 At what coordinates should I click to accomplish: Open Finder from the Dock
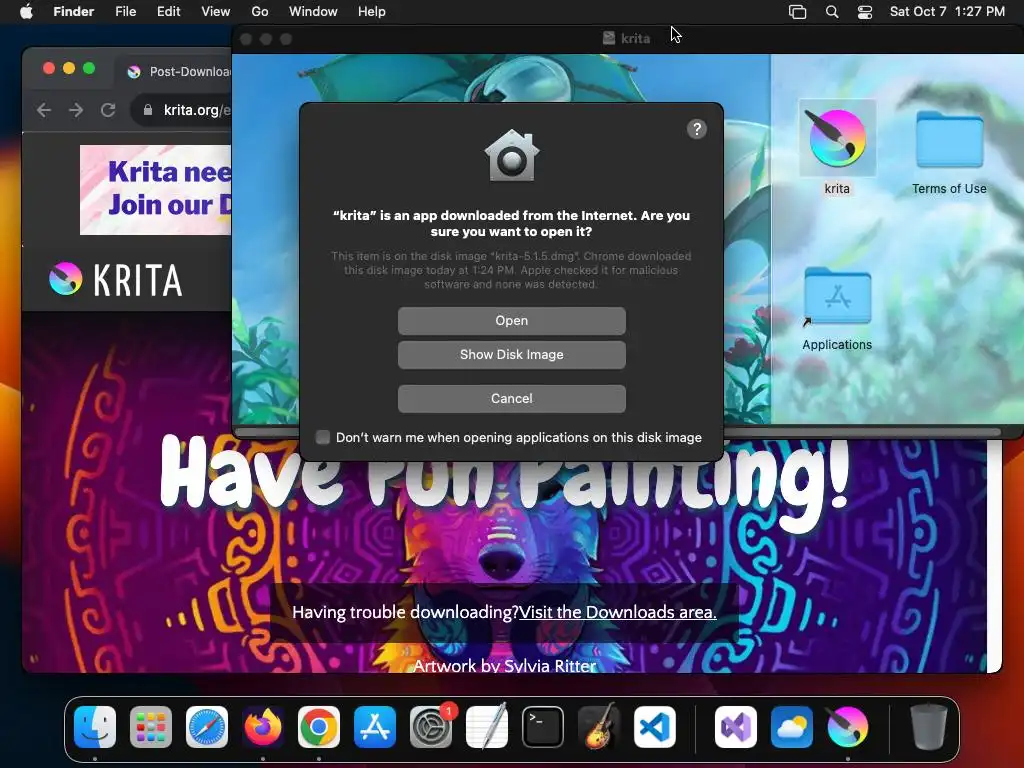coord(95,727)
